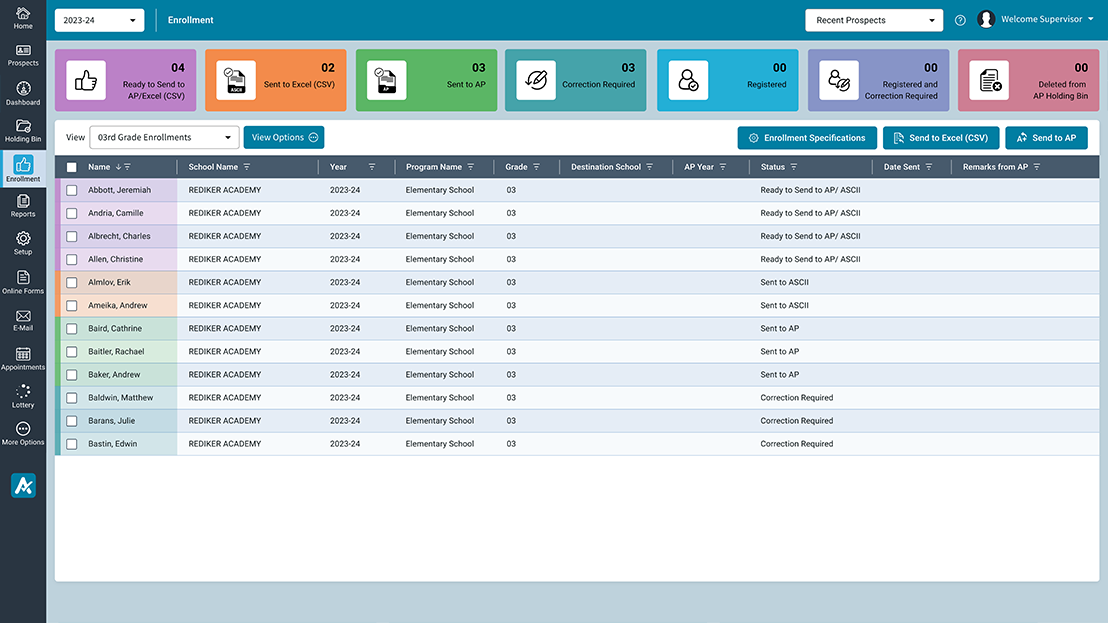Viewport: 1108px width, 623px height.
Task: Open the Home sidebar icon
Action: [x=22, y=16]
